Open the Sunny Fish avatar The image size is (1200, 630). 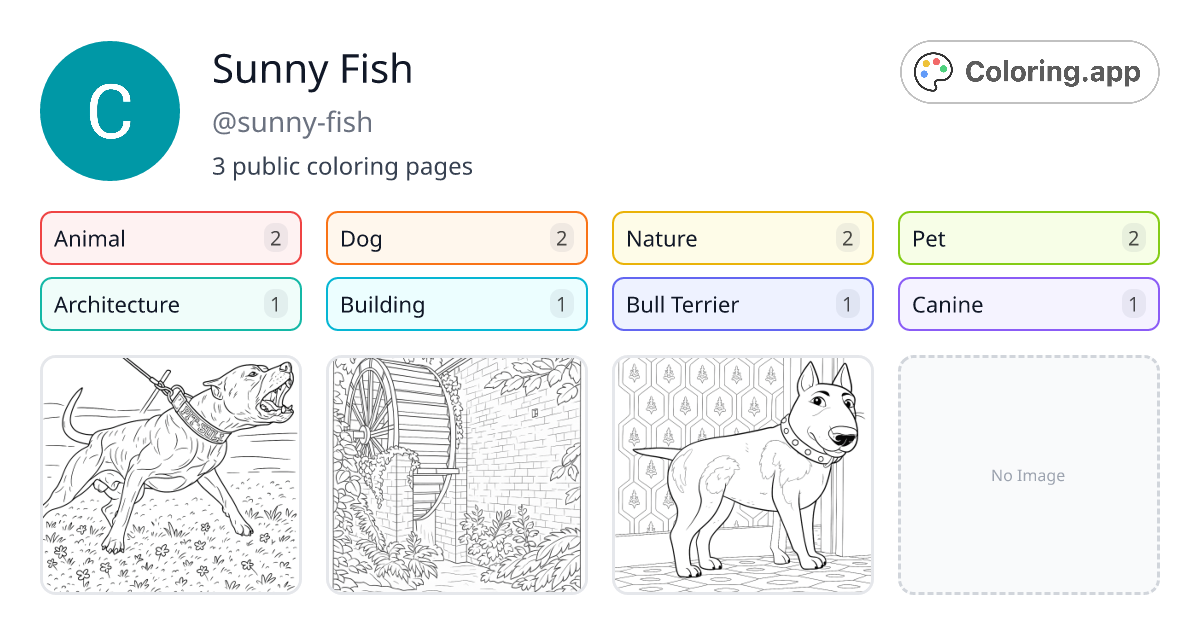tap(109, 110)
